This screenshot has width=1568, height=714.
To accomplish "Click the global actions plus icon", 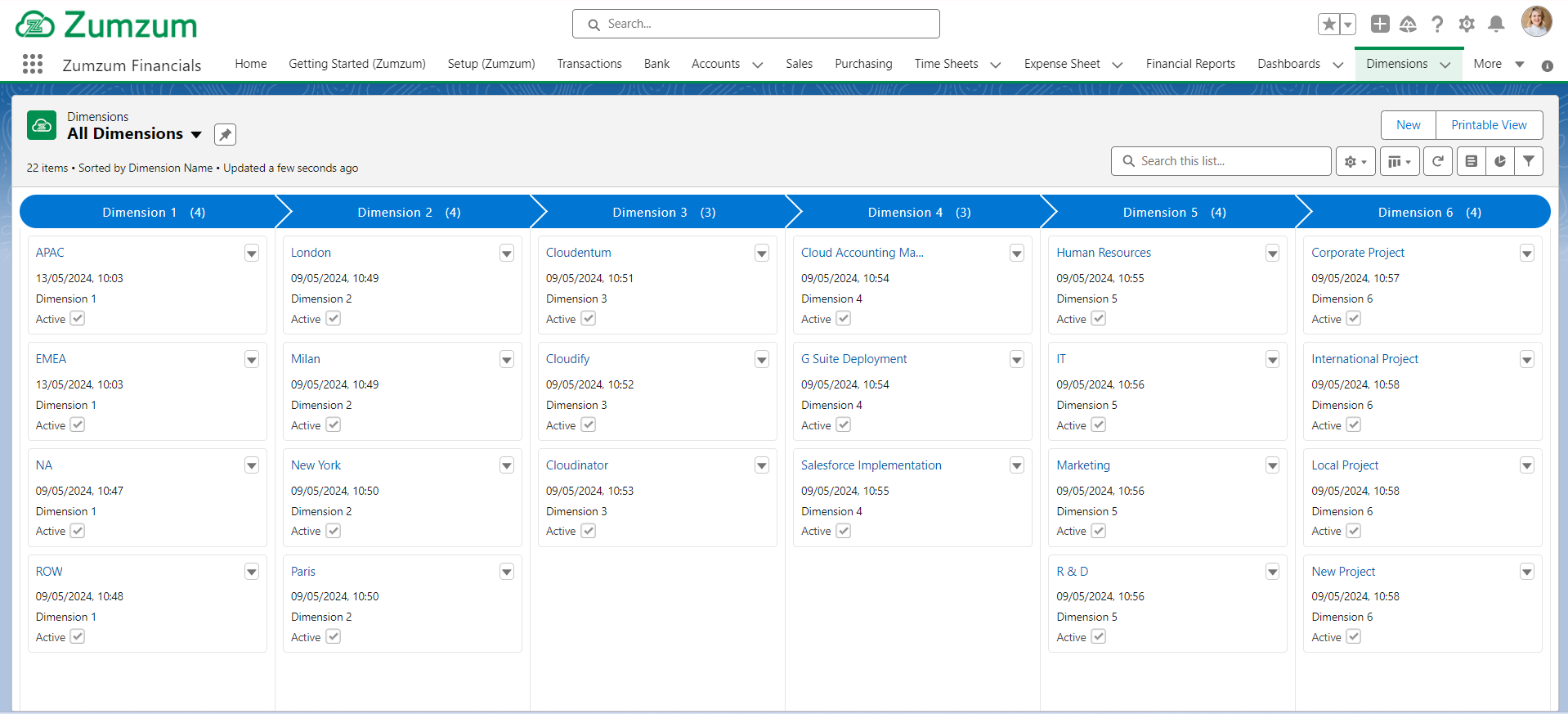I will pos(1380,24).
